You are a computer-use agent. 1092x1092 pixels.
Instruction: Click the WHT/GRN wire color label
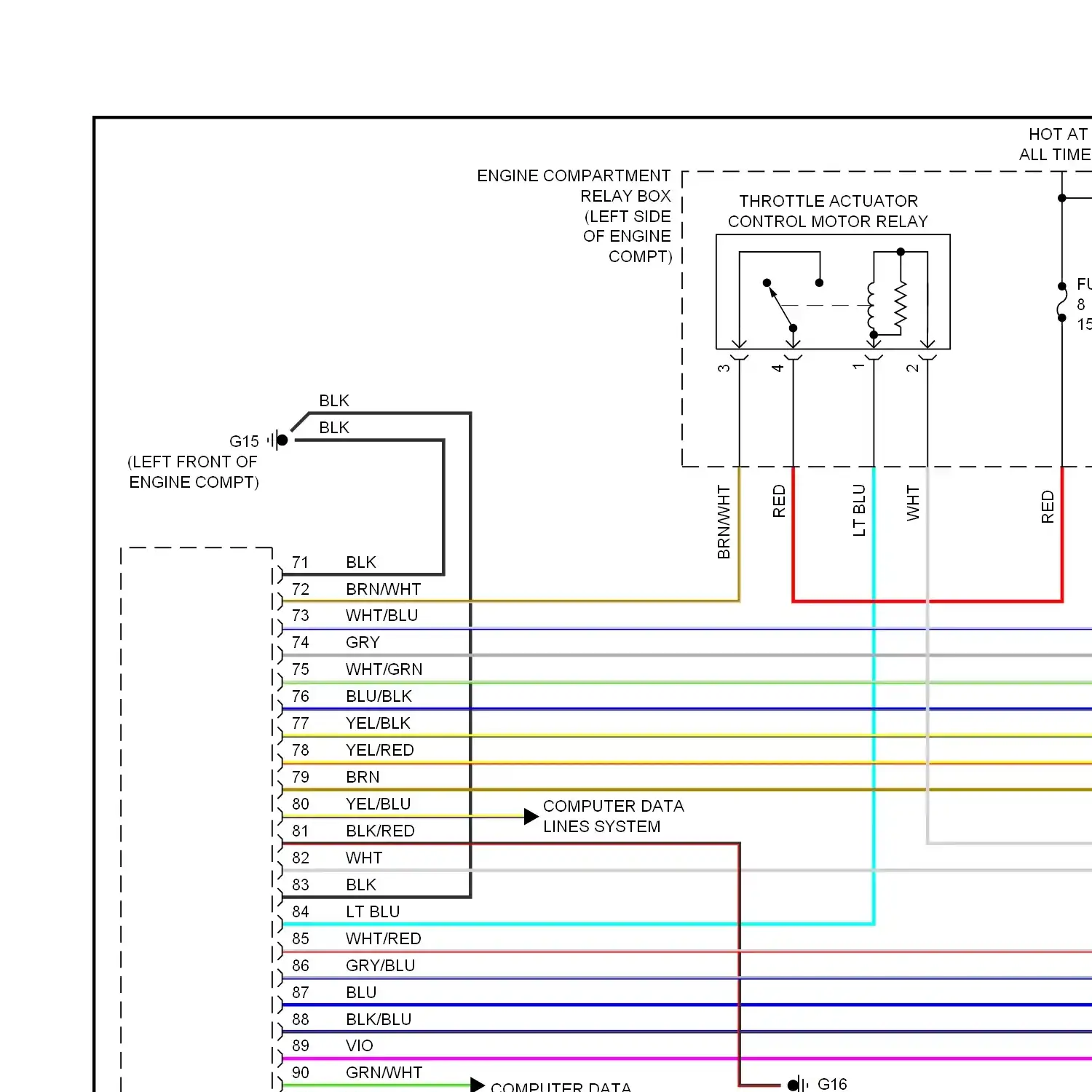click(384, 669)
